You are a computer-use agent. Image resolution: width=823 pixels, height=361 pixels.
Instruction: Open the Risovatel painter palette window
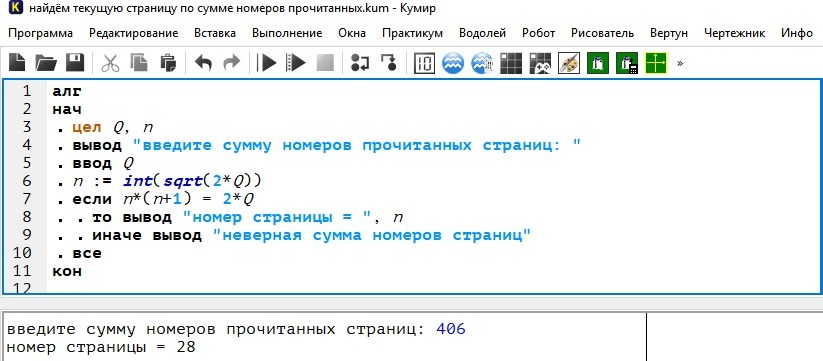pos(568,63)
